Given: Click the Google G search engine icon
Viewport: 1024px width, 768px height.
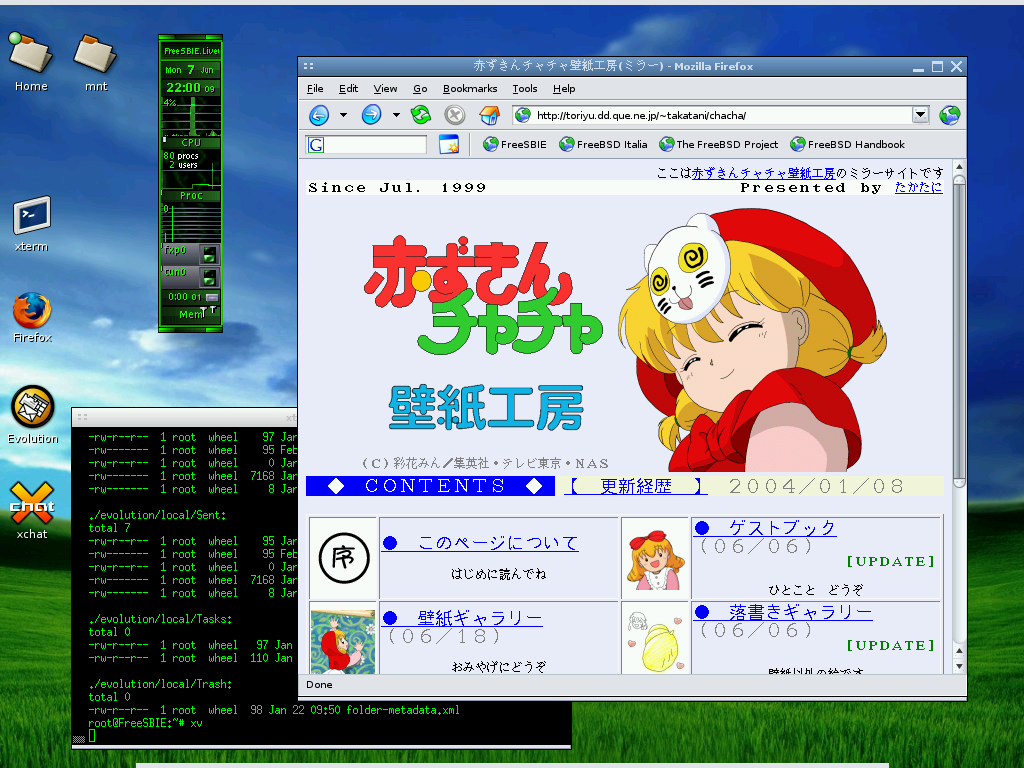Looking at the screenshot, I should 315,145.
